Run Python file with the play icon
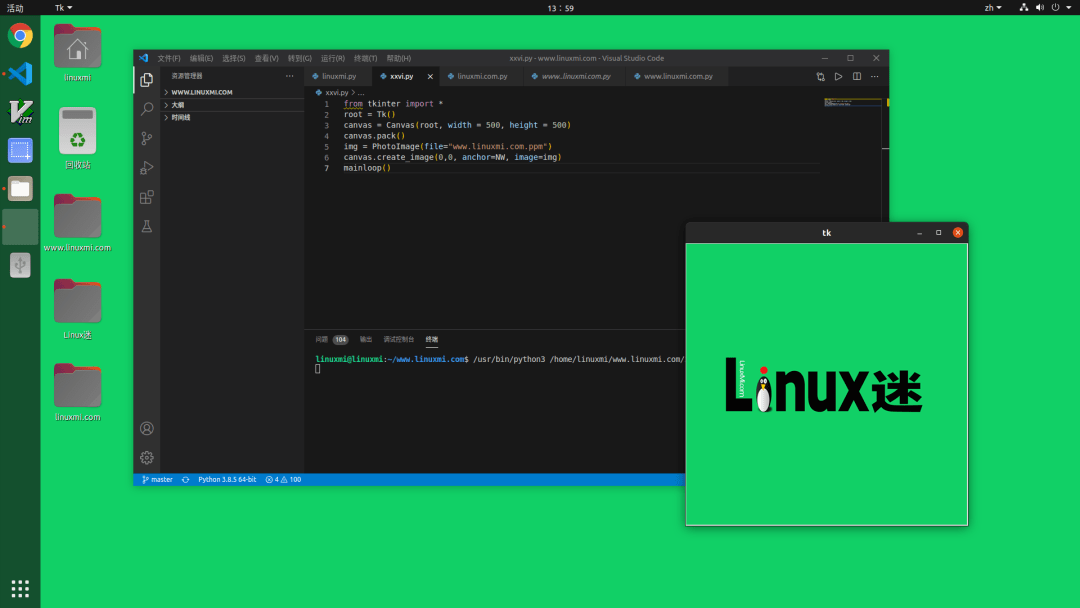 point(838,76)
